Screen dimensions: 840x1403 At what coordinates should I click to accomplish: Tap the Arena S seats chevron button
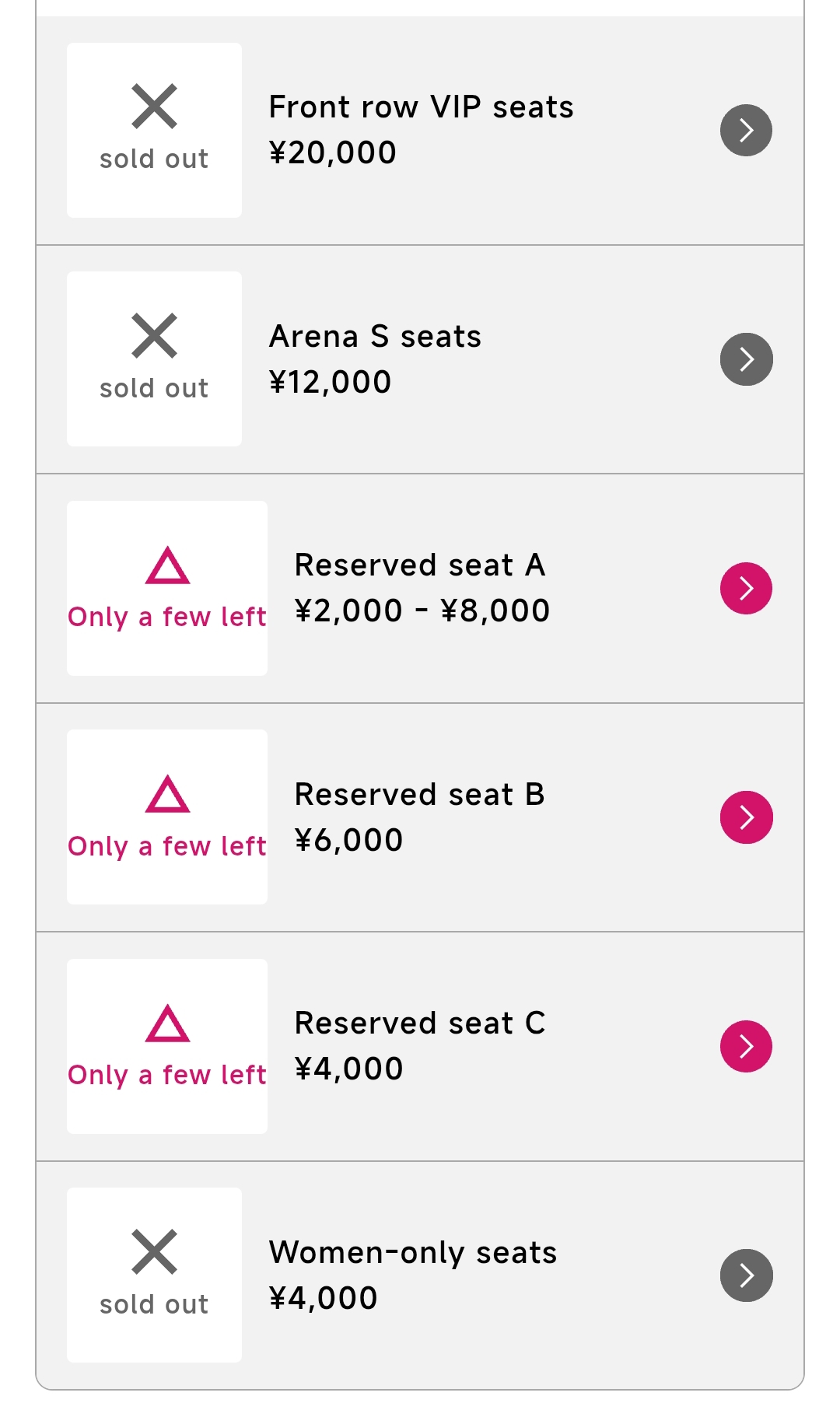pos(746,359)
